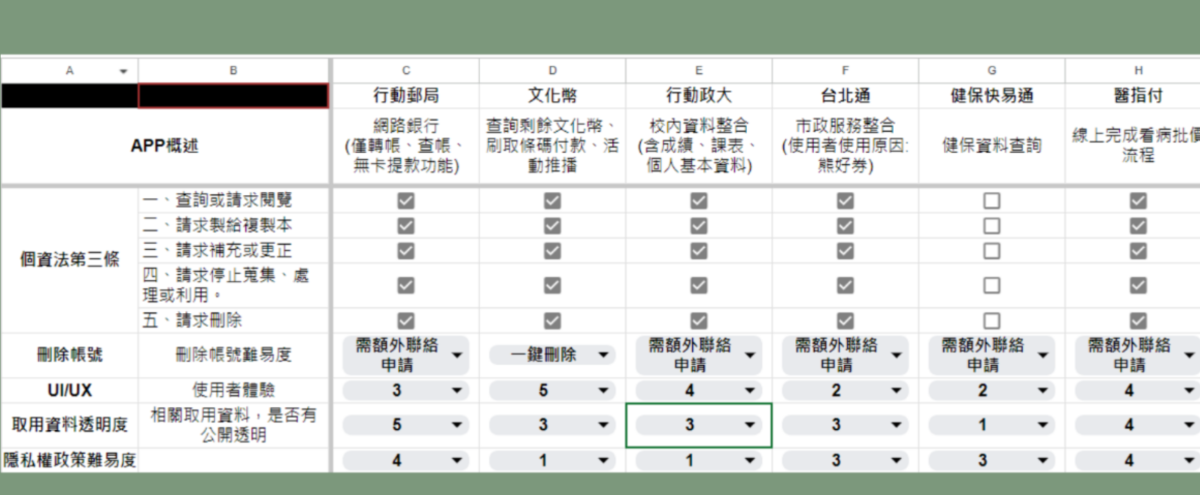
Task: Select the 健保資料查詢 description cell
Action: [991, 146]
